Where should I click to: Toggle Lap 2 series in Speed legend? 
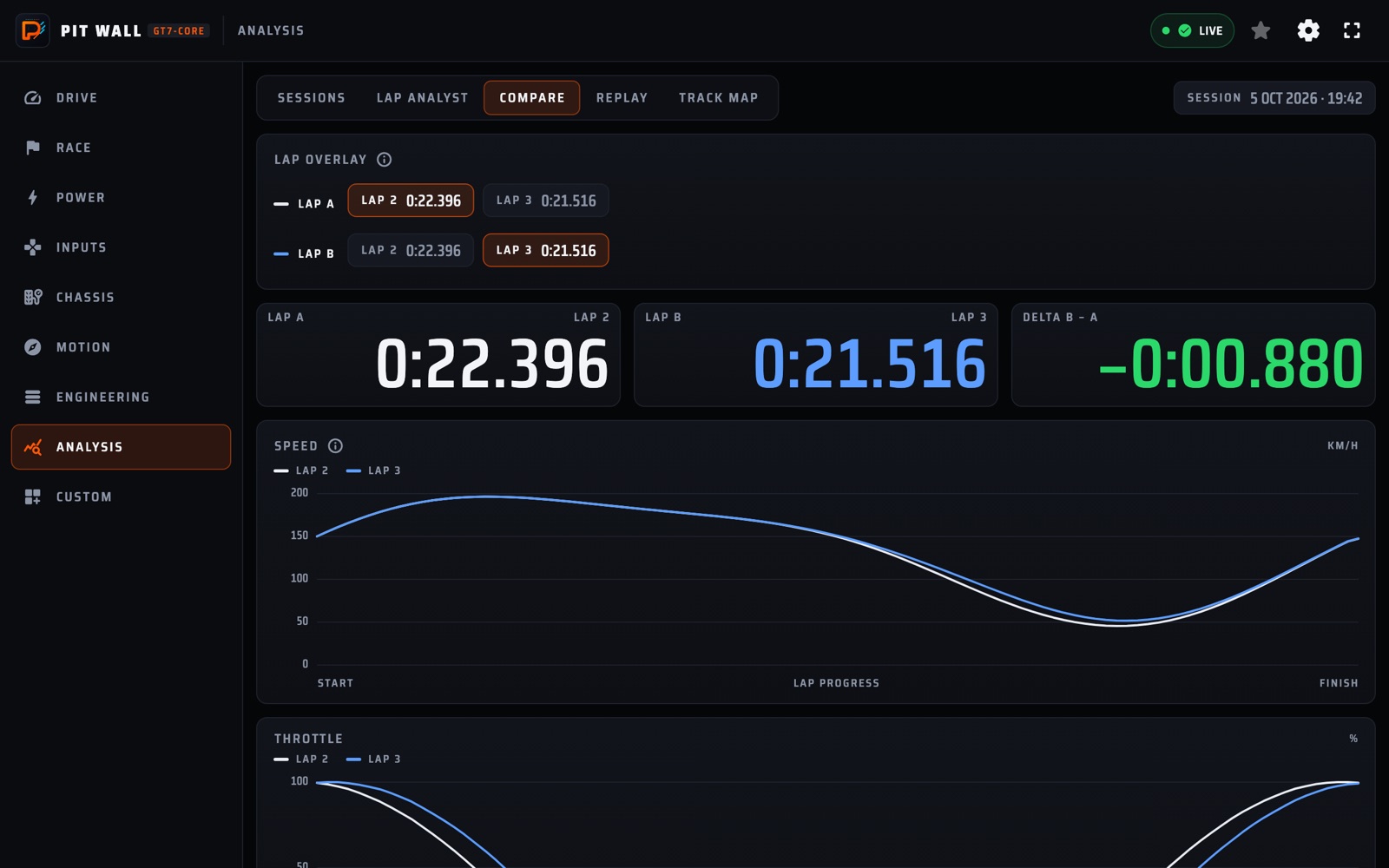click(x=301, y=470)
